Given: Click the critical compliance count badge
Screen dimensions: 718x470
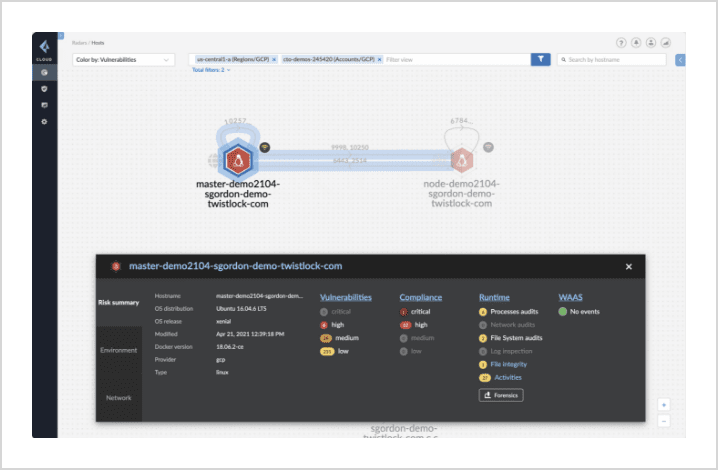Looking at the screenshot, I should pyautogui.click(x=403, y=312).
